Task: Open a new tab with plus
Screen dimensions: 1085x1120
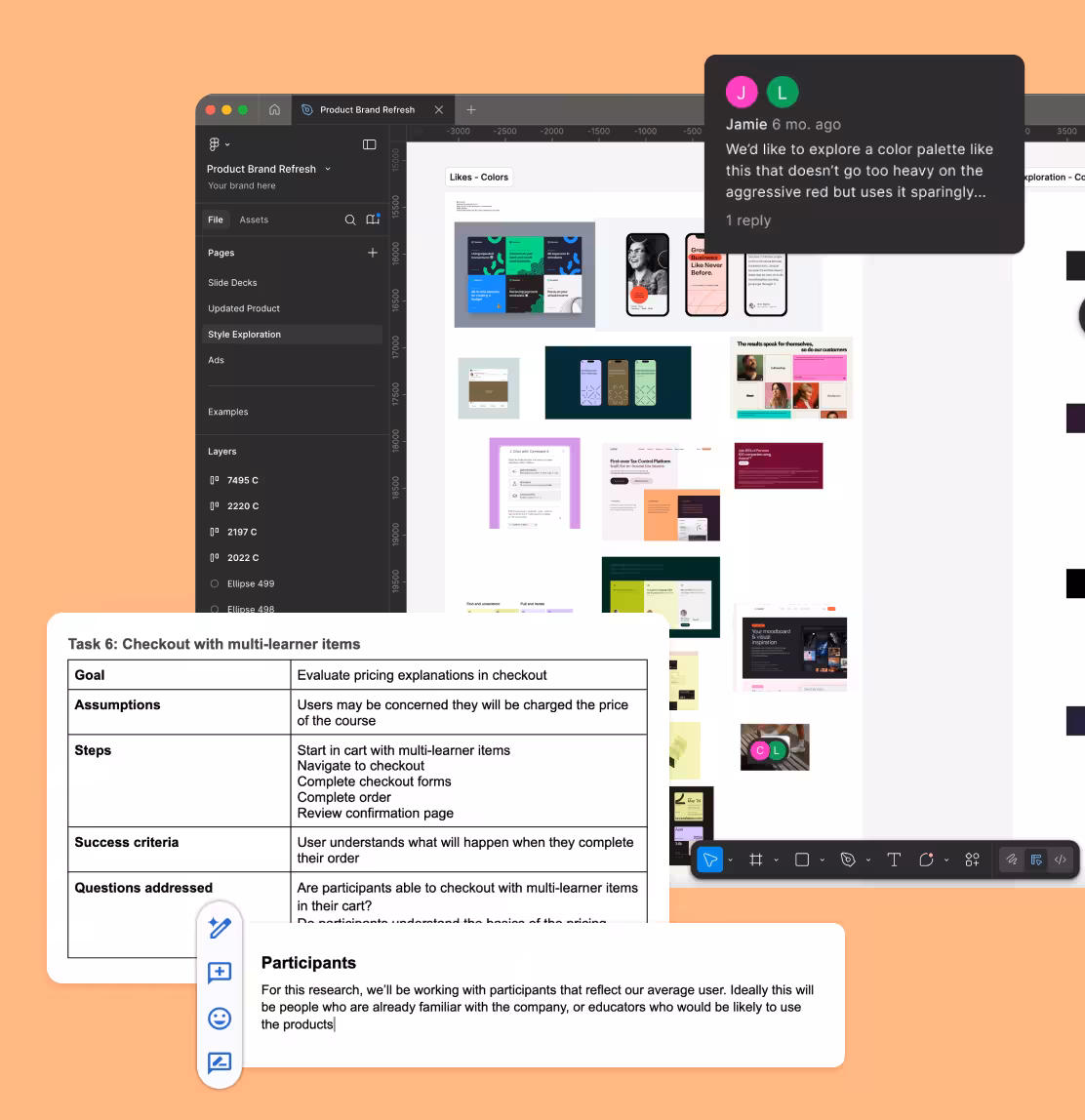Action: pos(470,110)
